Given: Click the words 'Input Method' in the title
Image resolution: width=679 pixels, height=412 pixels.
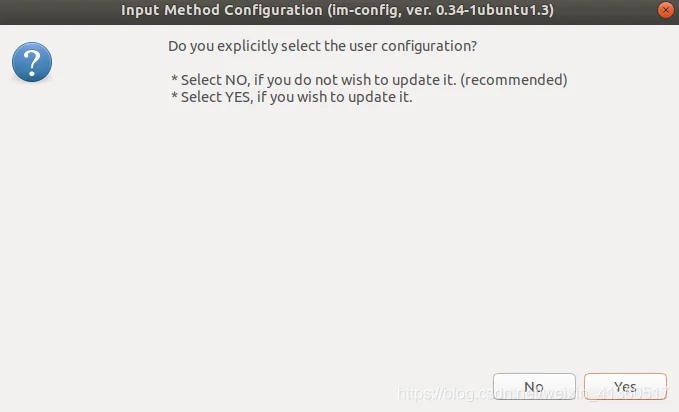Looking at the screenshot, I should click(170, 10).
